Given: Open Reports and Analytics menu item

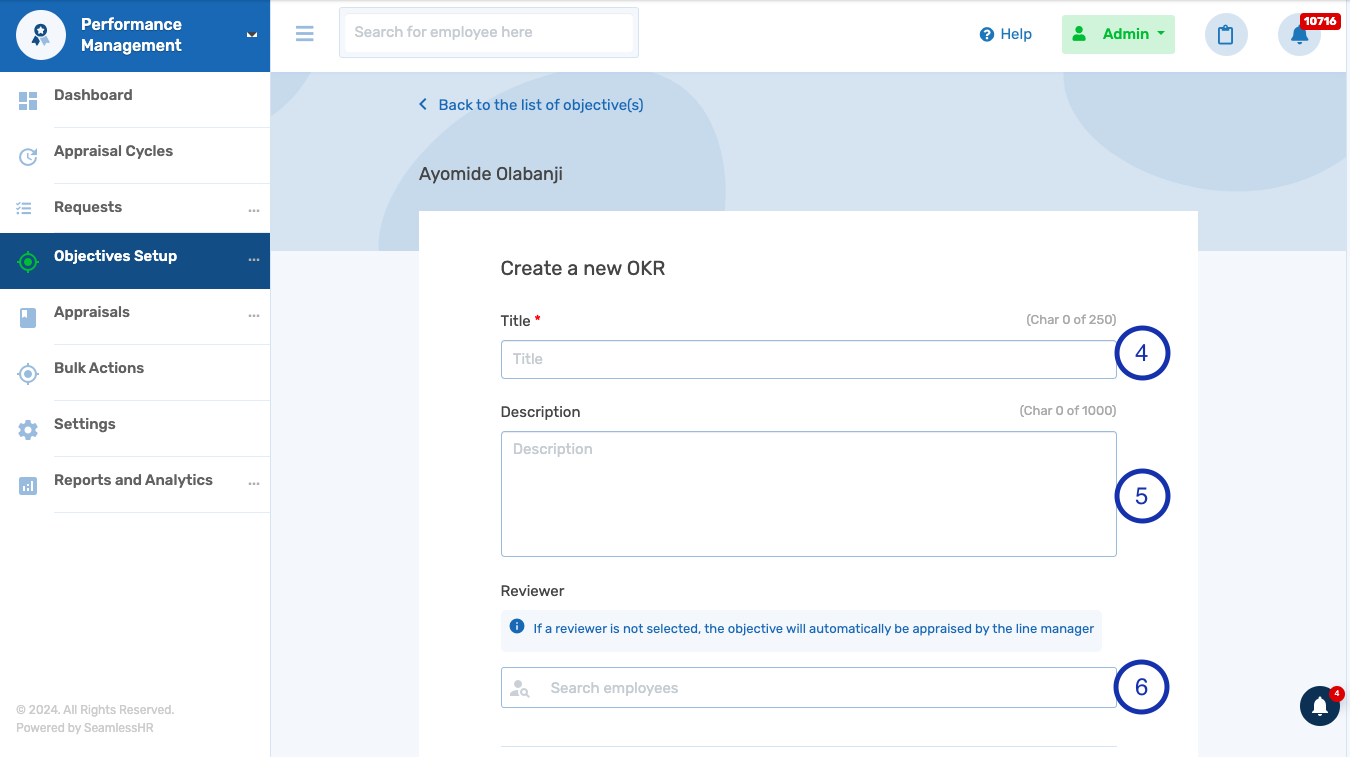Looking at the screenshot, I should coord(133,480).
